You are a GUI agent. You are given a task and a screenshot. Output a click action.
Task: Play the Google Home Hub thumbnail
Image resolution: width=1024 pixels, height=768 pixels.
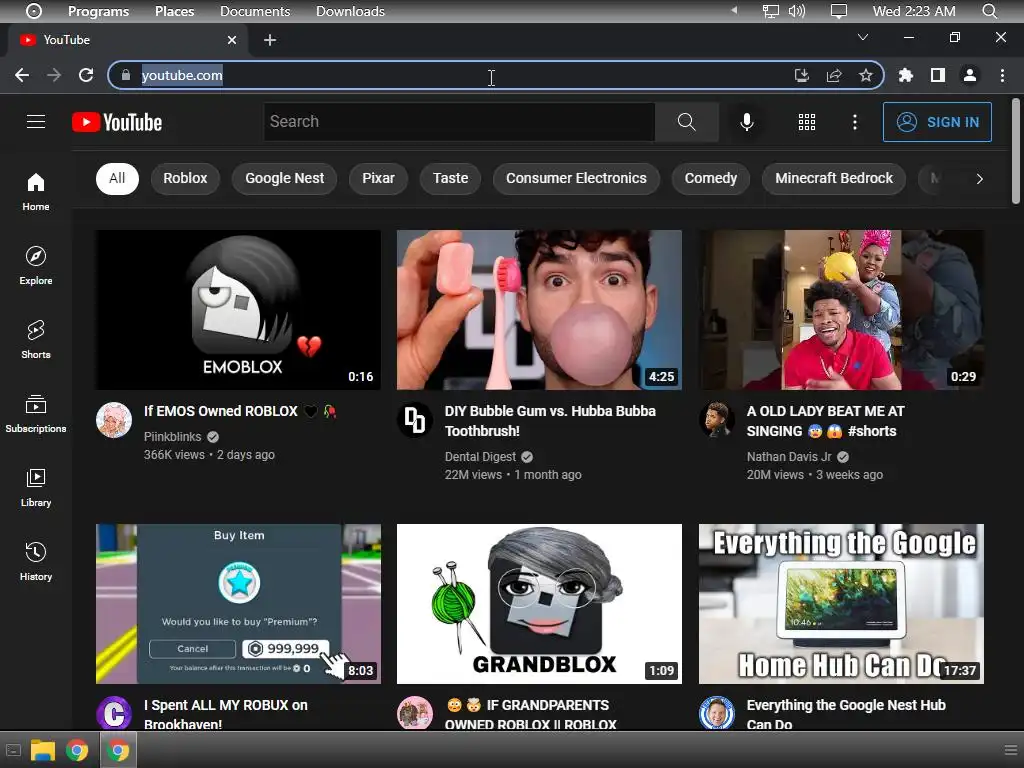(841, 603)
